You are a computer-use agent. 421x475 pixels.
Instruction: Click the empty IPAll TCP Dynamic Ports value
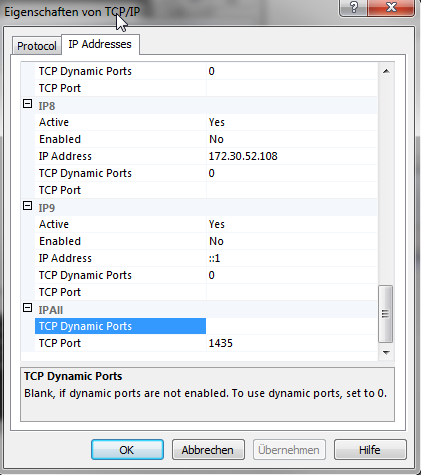(292, 326)
